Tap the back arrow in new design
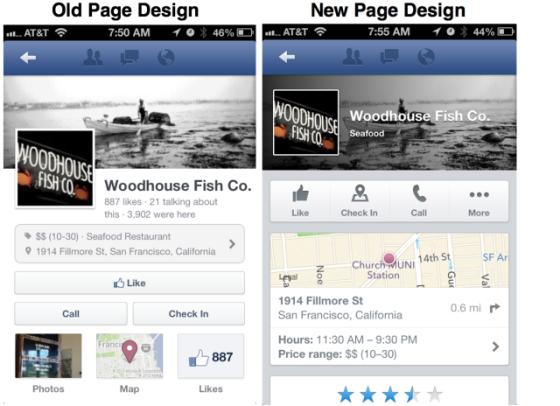Screen dimensions: 560x406 point(287,56)
